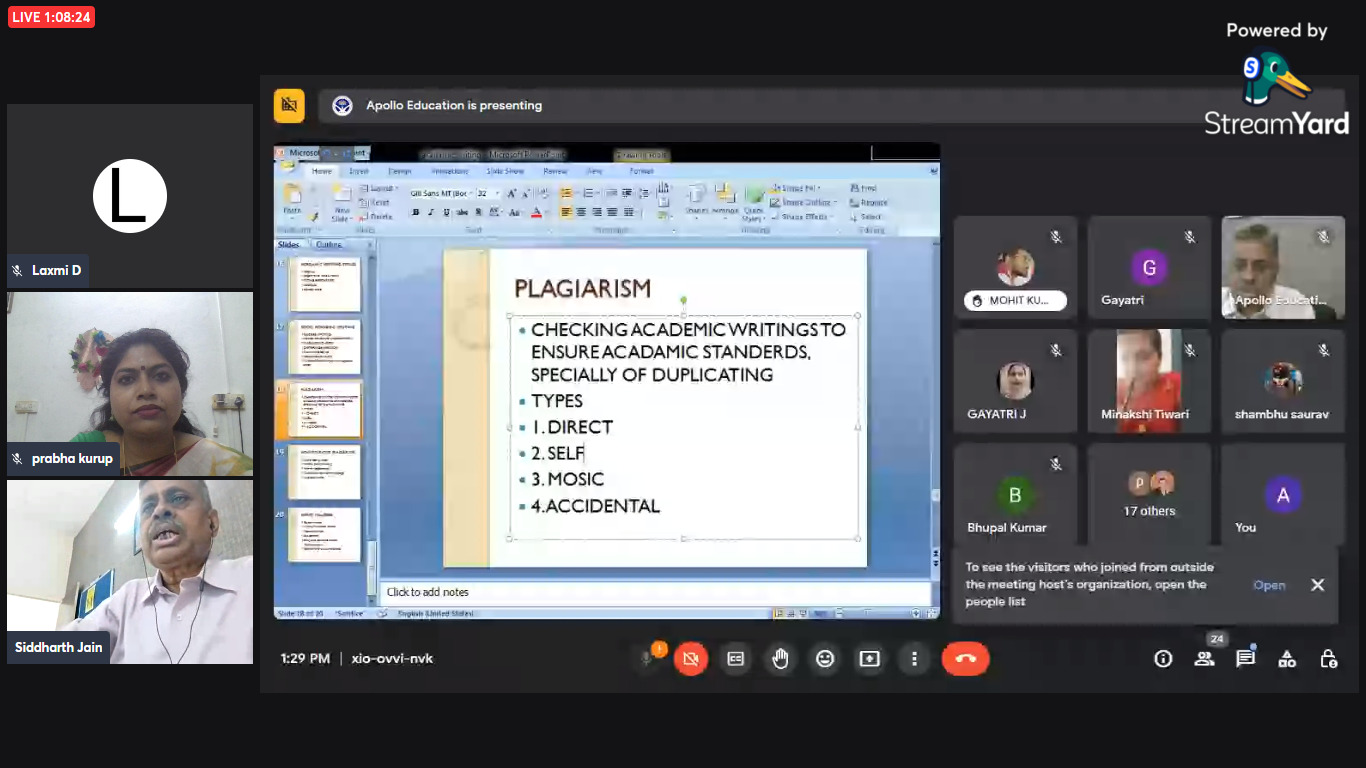
Task: Turn on the camera in Meet
Action: (690, 658)
